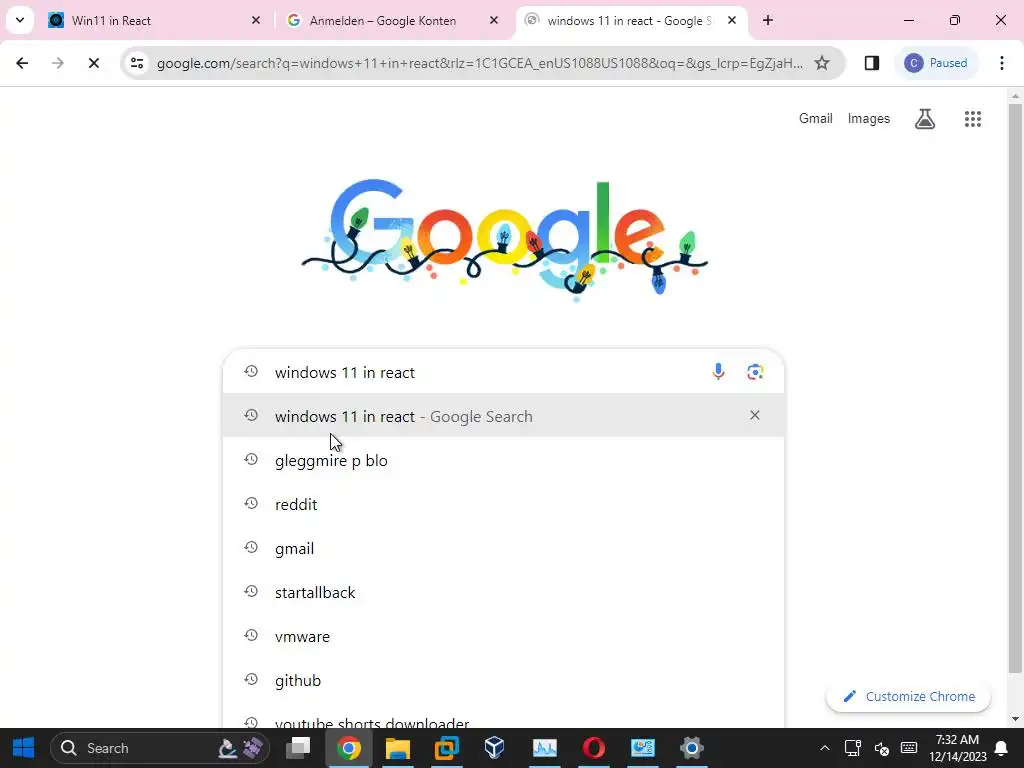Open Chrome's three-dot menu
The image size is (1024, 768).
[x=1002, y=63]
